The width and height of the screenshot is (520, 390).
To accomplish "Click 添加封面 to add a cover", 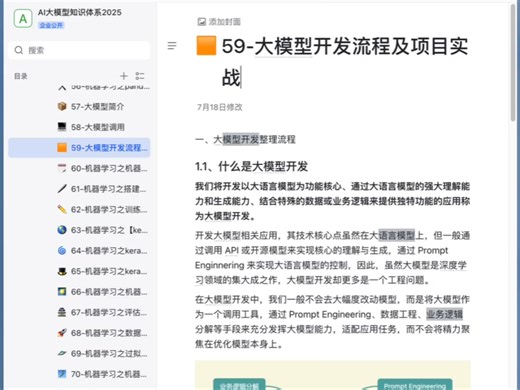I will click(225, 22).
